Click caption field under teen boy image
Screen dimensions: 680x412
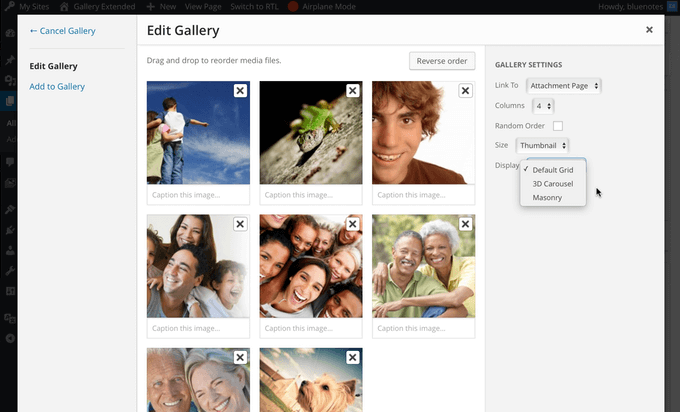pyautogui.click(x=423, y=195)
